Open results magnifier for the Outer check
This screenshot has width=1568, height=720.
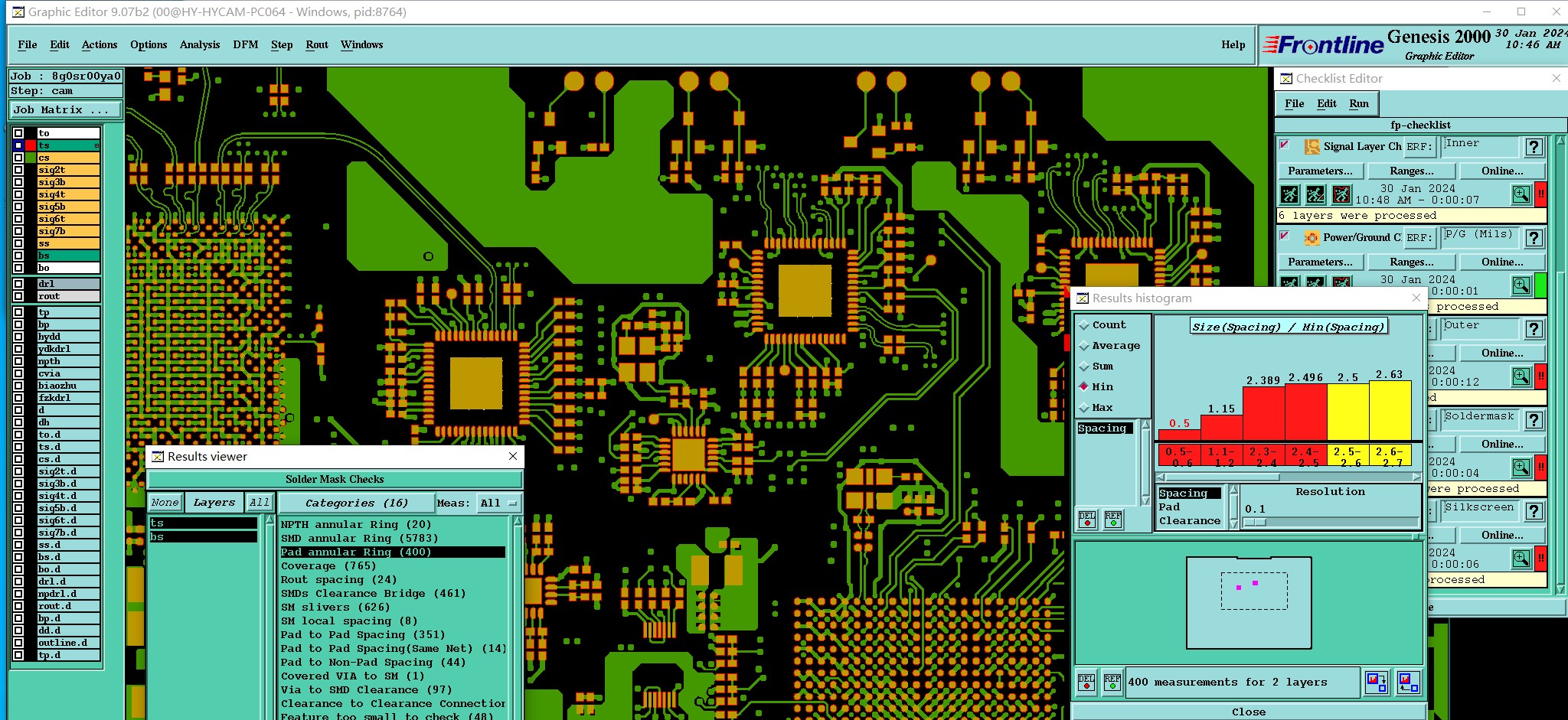tap(1521, 376)
